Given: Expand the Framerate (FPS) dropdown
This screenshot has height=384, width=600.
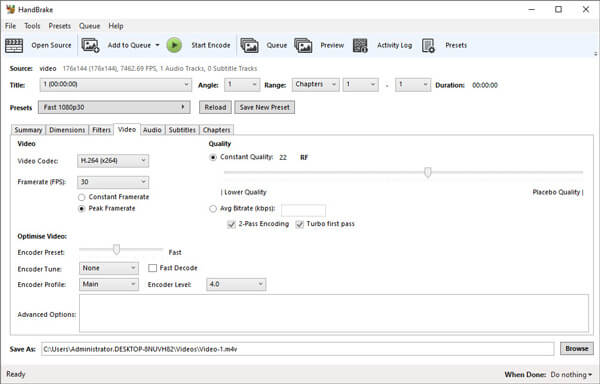Looking at the screenshot, I should click(113, 182).
